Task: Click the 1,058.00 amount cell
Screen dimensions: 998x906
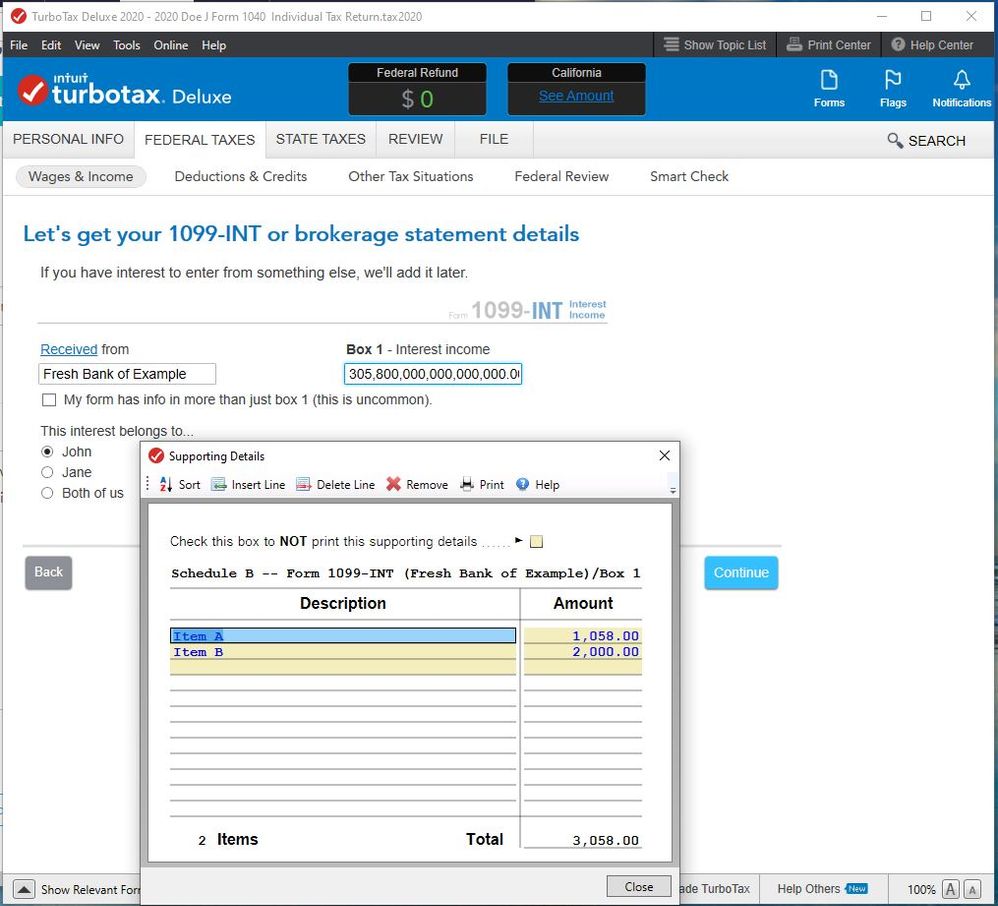Action: (582, 635)
